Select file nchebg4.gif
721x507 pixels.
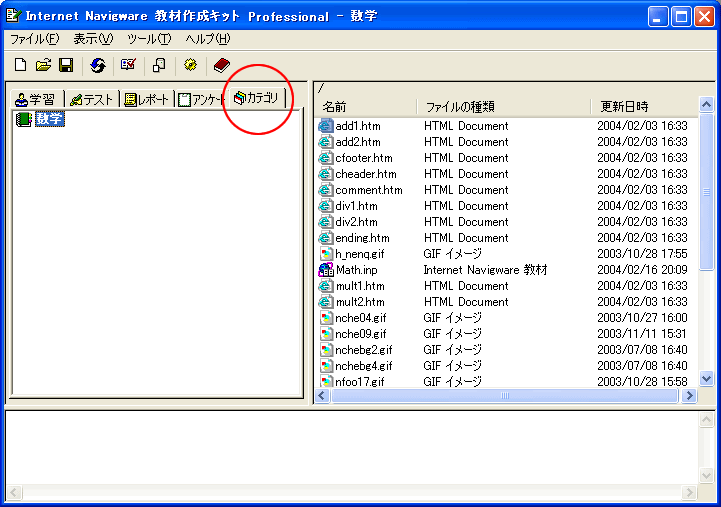tap(364, 366)
